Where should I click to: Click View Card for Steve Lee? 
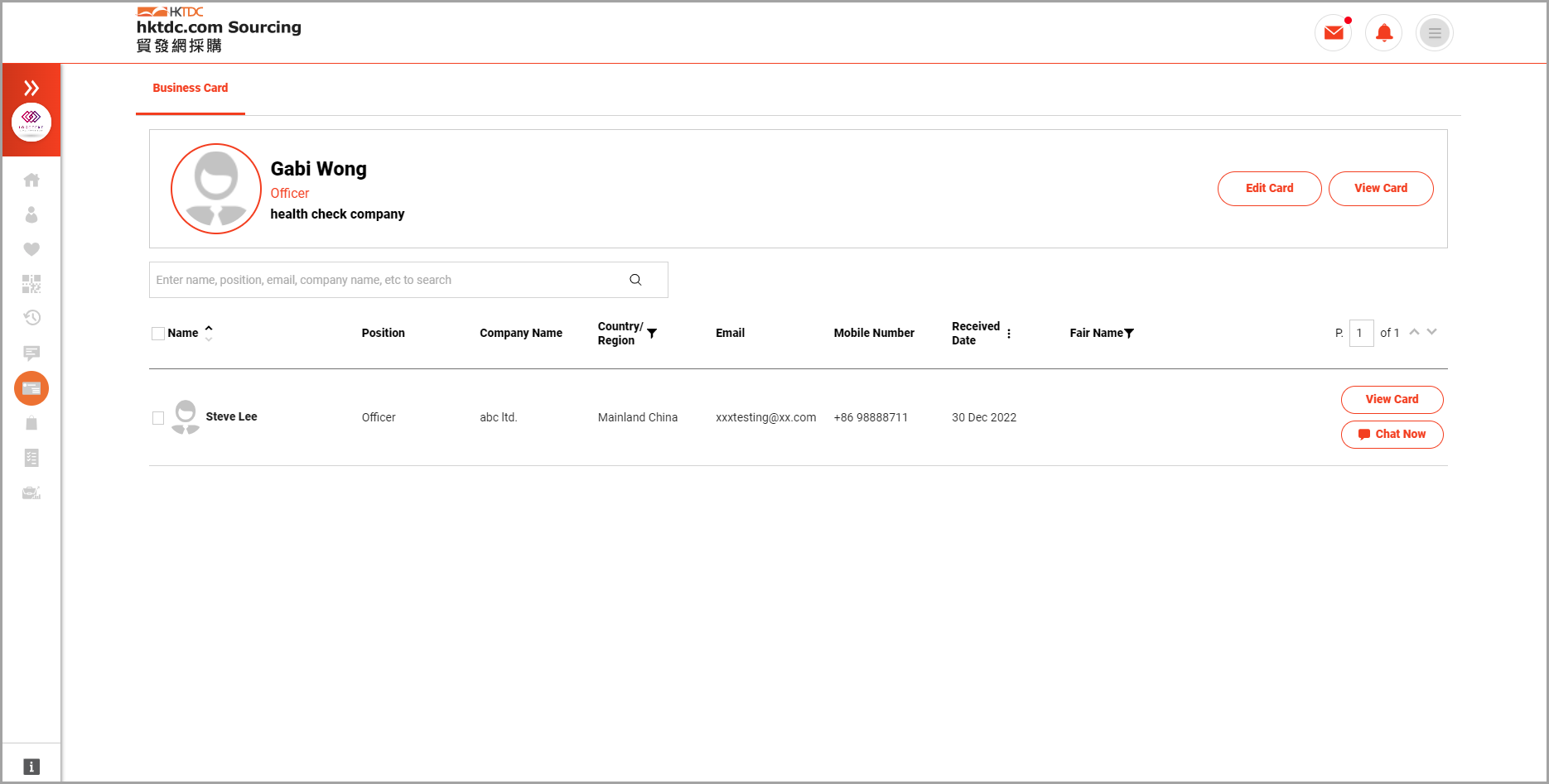tap(1392, 400)
